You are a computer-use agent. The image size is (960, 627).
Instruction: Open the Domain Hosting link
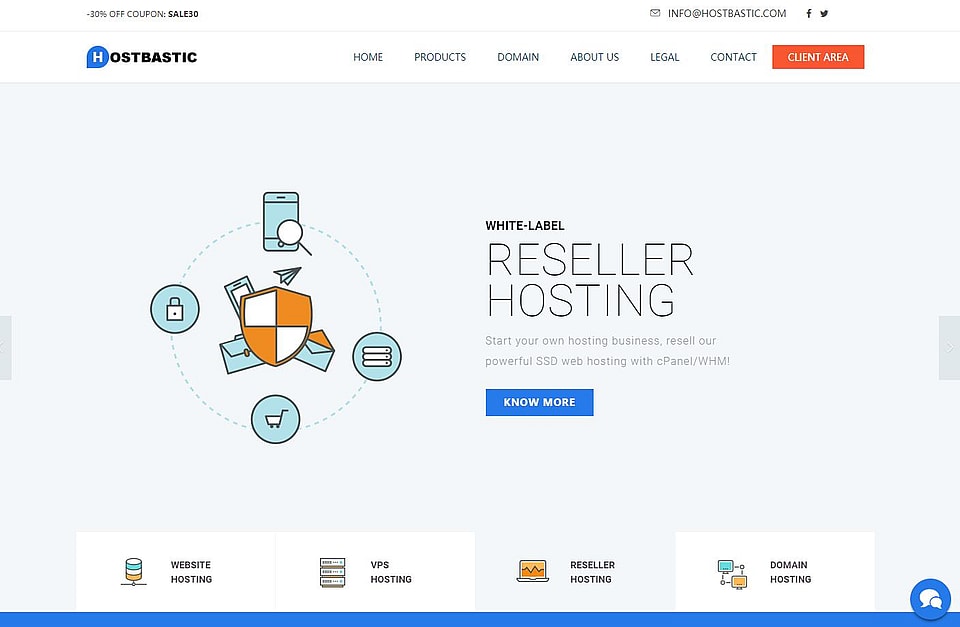(x=790, y=572)
